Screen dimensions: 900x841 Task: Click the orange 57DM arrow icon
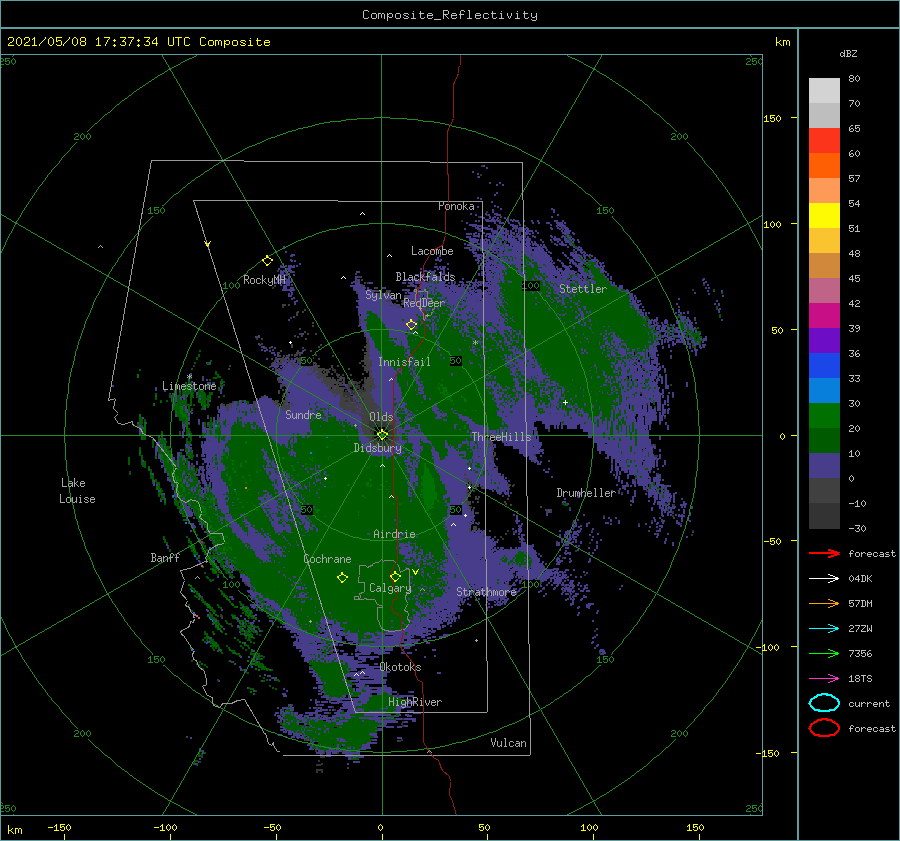pos(824,603)
